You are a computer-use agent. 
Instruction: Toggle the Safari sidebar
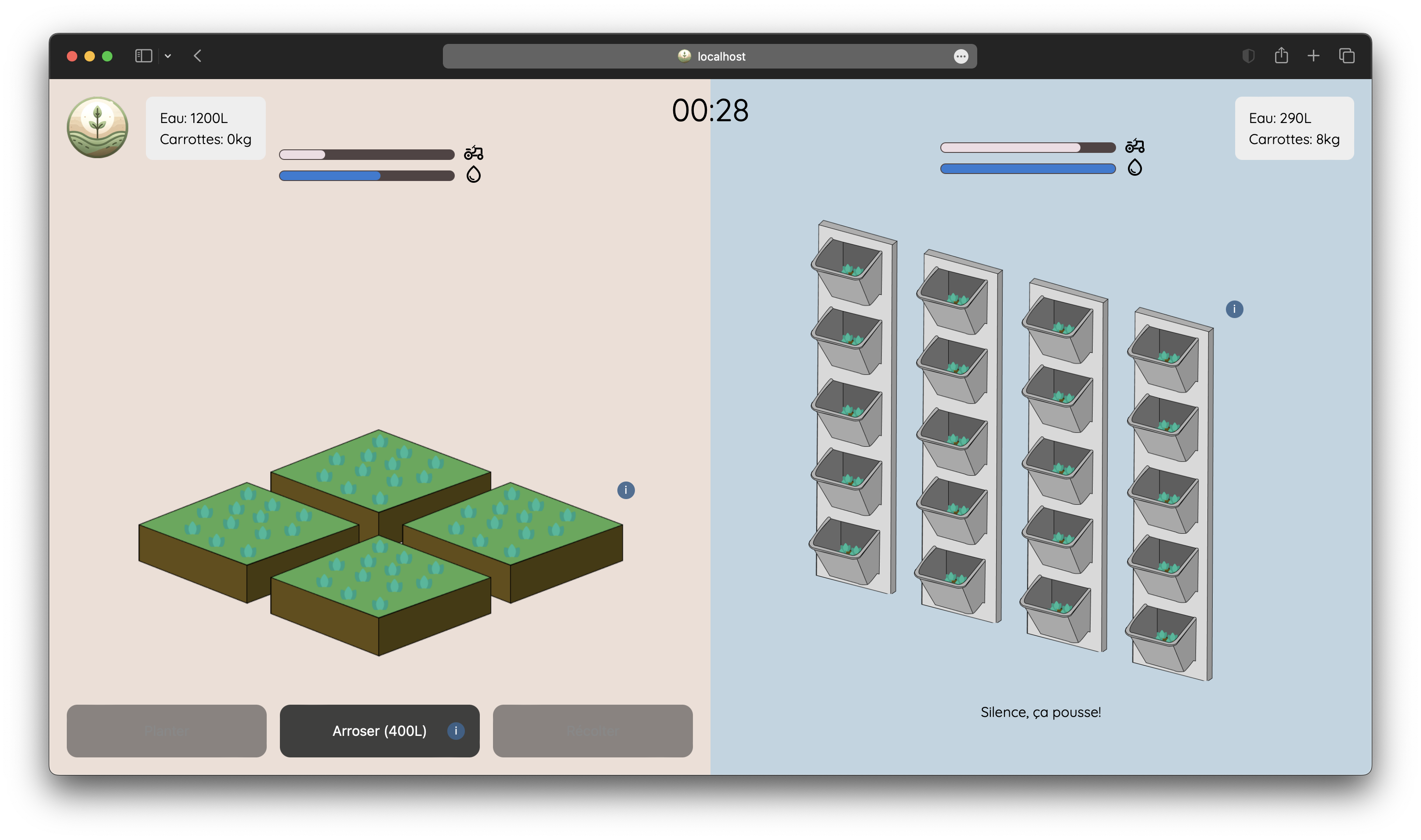click(x=143, y=56)
